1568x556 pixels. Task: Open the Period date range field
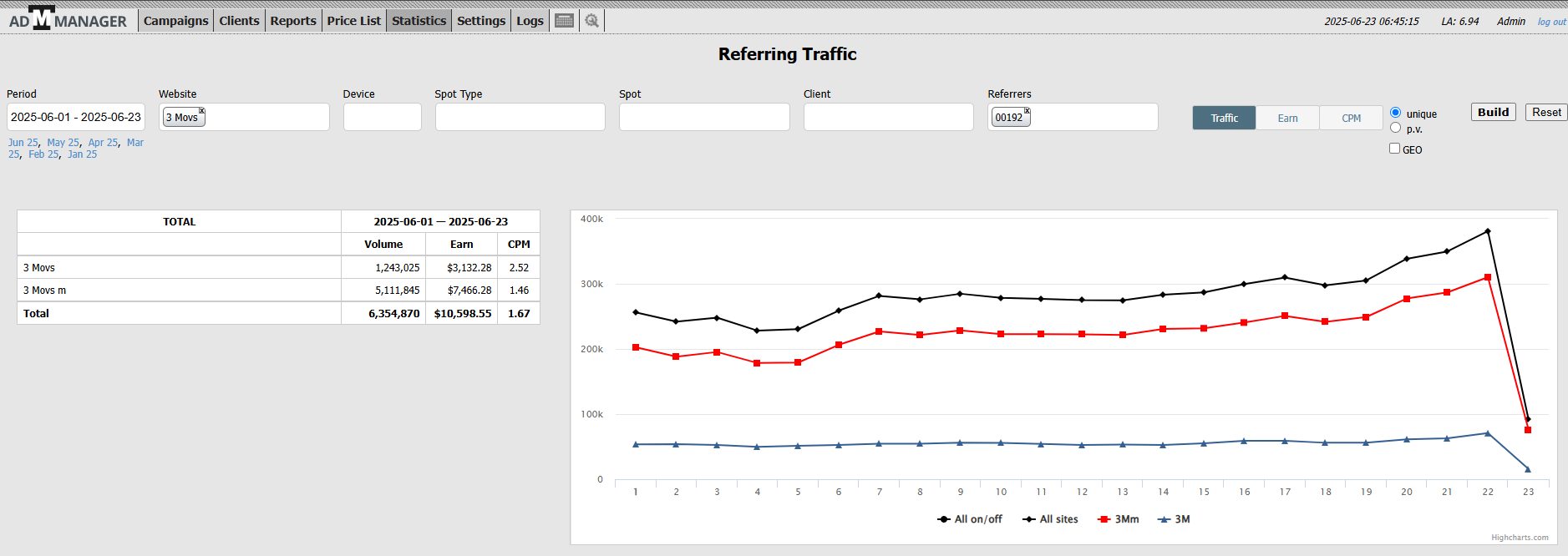[x=76, y=117]
